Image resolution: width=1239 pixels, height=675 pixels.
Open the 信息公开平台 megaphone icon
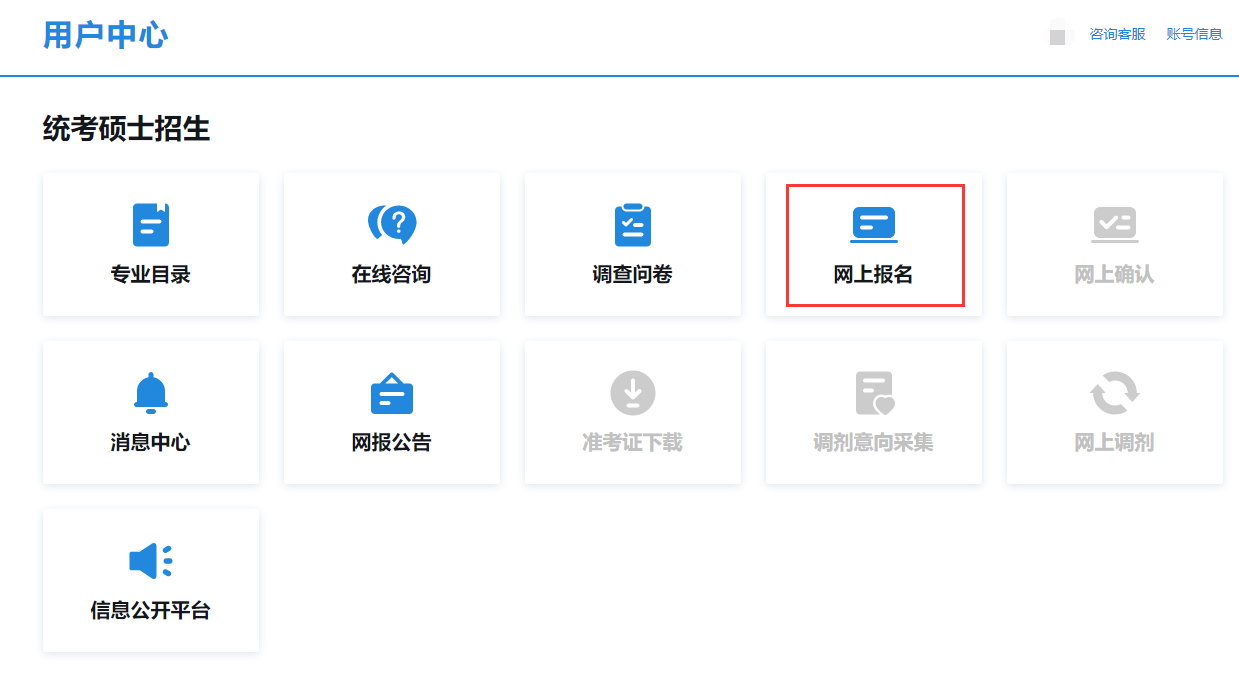[x=151, y=561]
